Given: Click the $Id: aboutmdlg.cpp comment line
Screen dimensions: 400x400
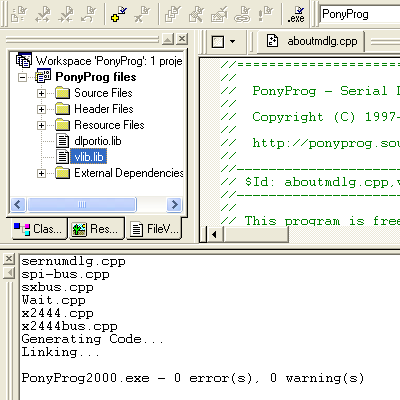Looking at the screenshot, I should click(310, 182).
